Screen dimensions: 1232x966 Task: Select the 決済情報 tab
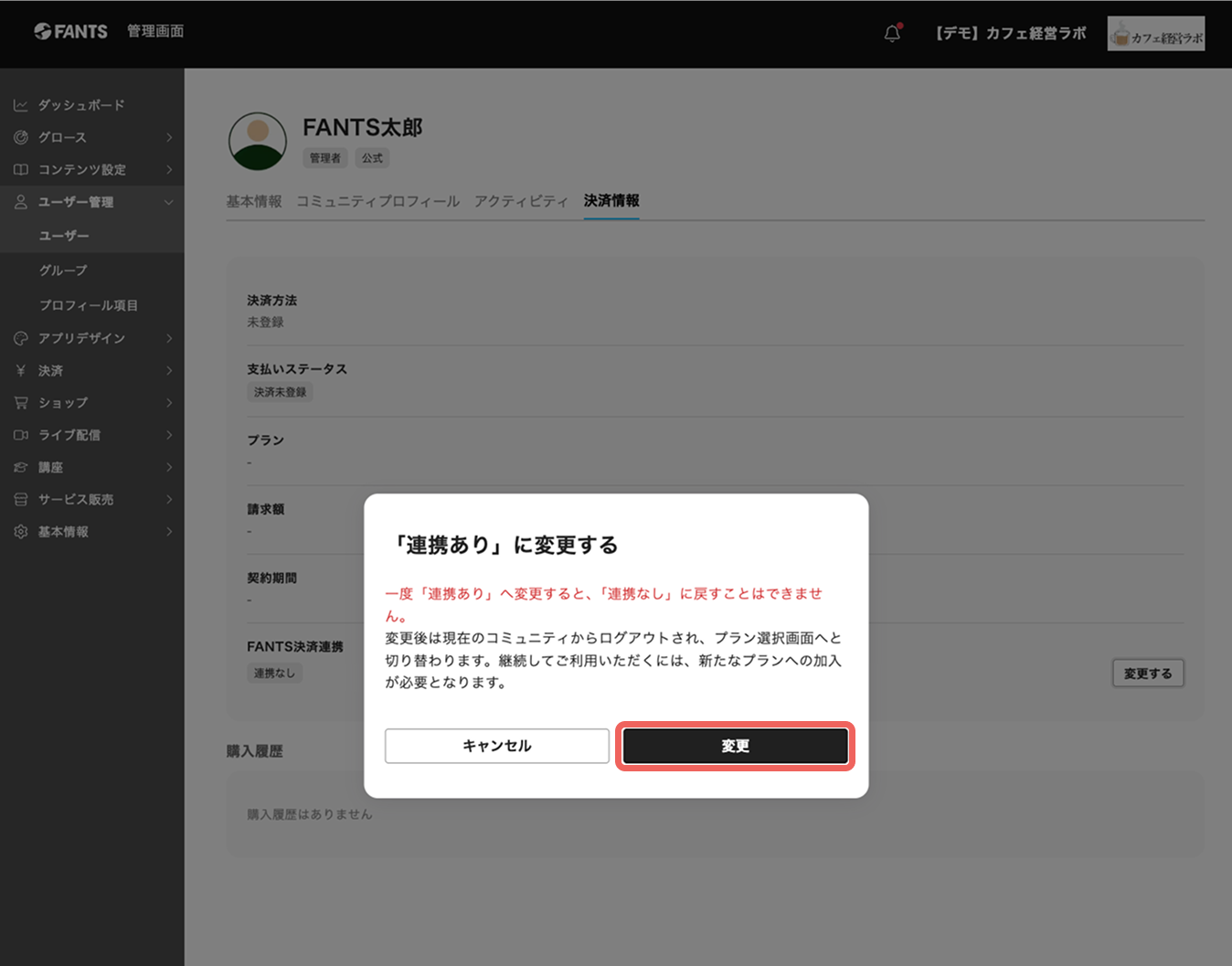[611, 201]
